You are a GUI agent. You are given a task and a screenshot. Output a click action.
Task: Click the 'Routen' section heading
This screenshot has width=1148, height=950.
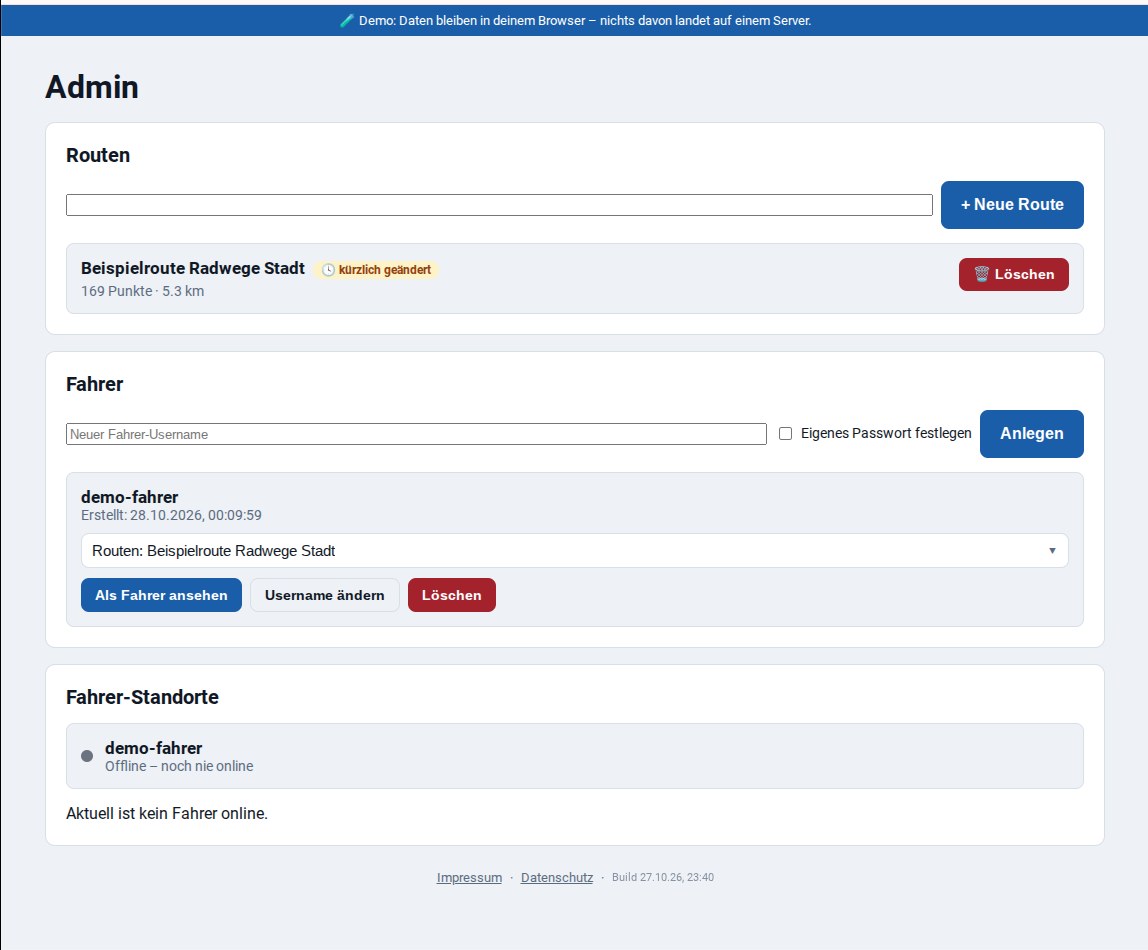(x=98, y=155)
